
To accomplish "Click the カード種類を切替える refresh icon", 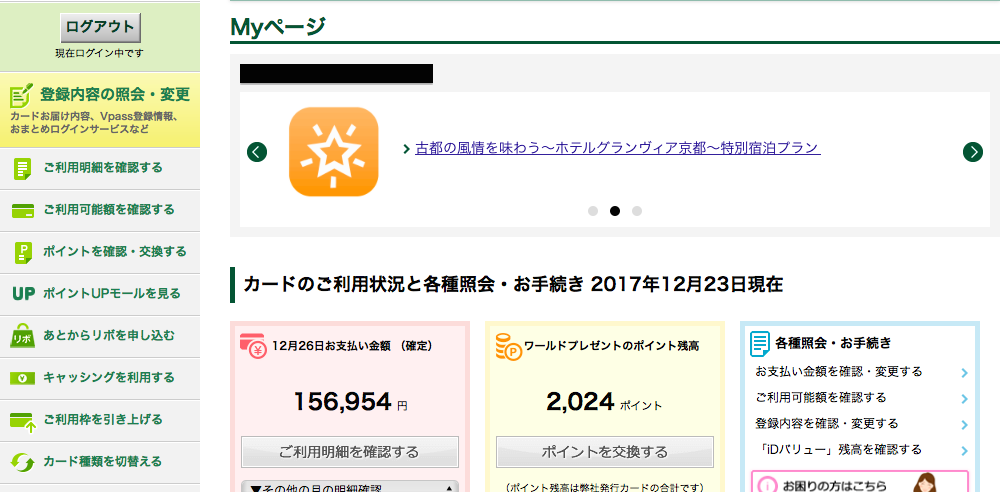I will [x=22, y=462].
